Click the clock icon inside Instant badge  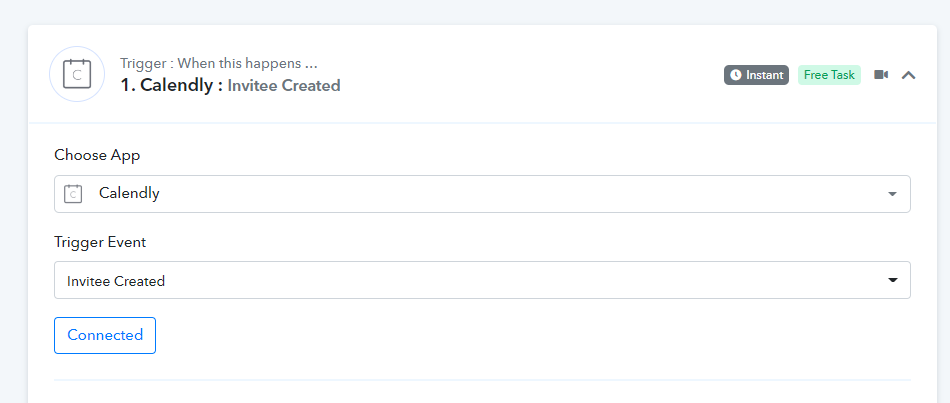point(736,75)
